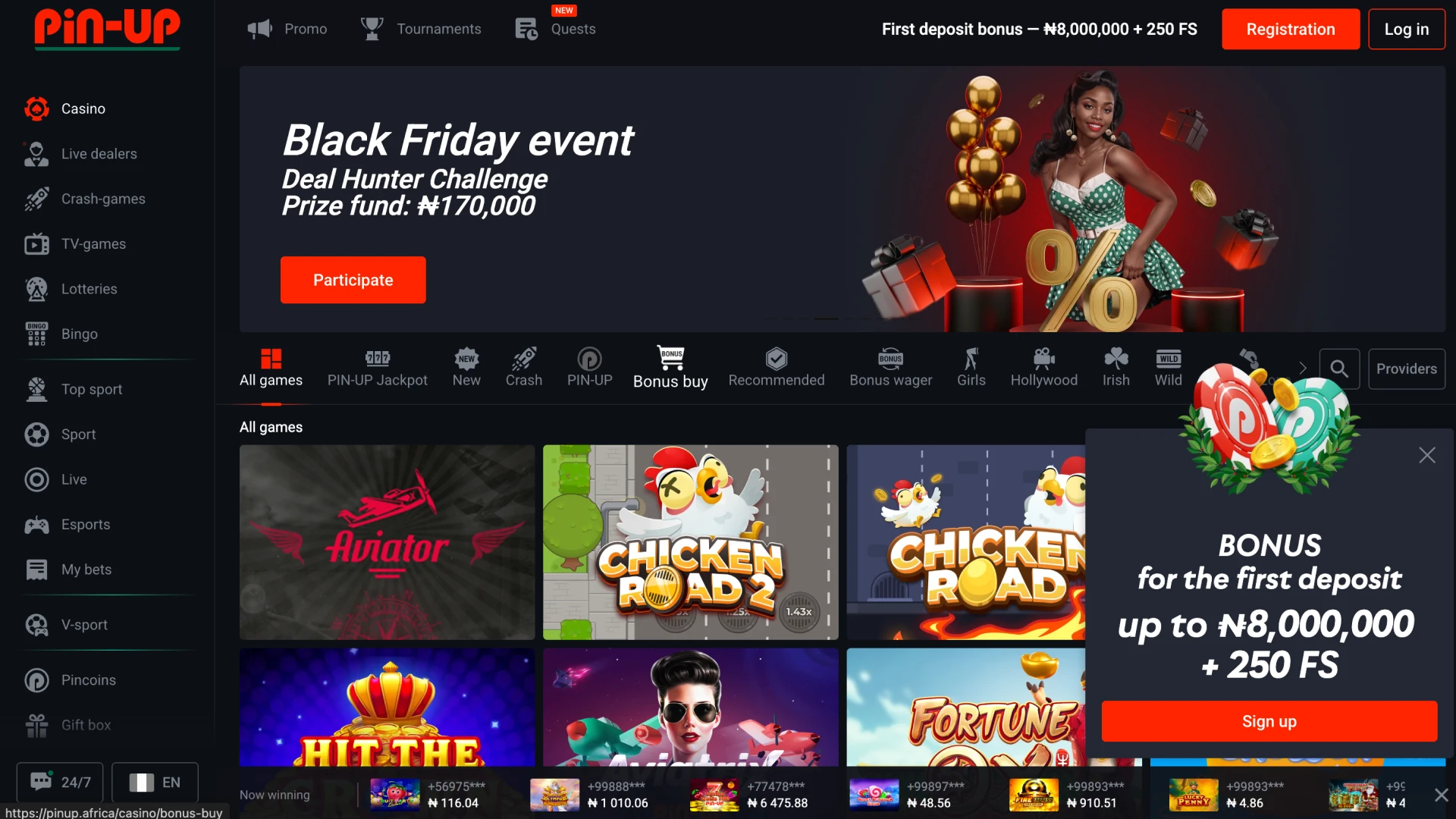Viewport: 1456px width, 819px height.
Task: Open the search magnifier icon
Action: point(1339,369)
